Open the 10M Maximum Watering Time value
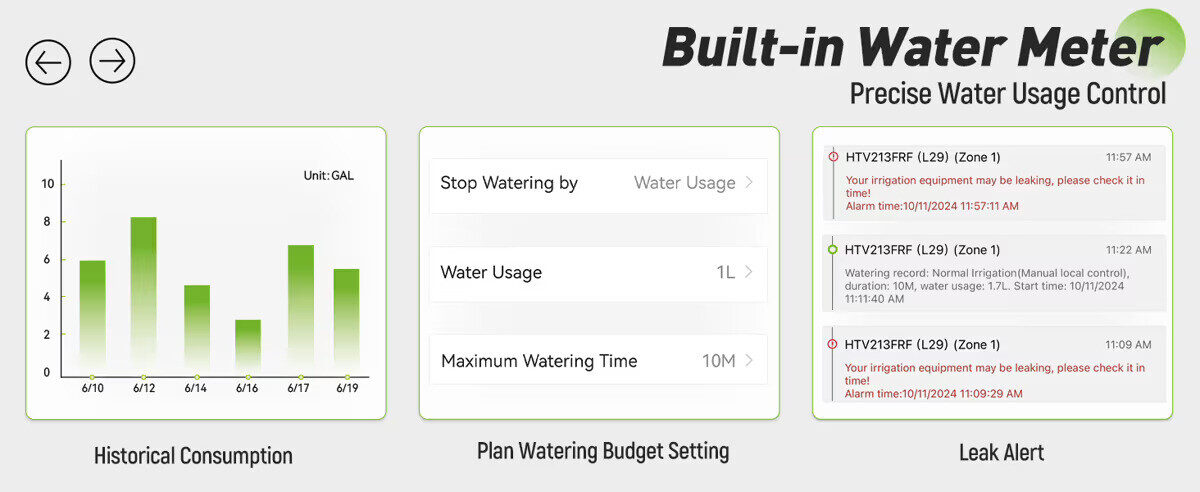 coord(718,361)
